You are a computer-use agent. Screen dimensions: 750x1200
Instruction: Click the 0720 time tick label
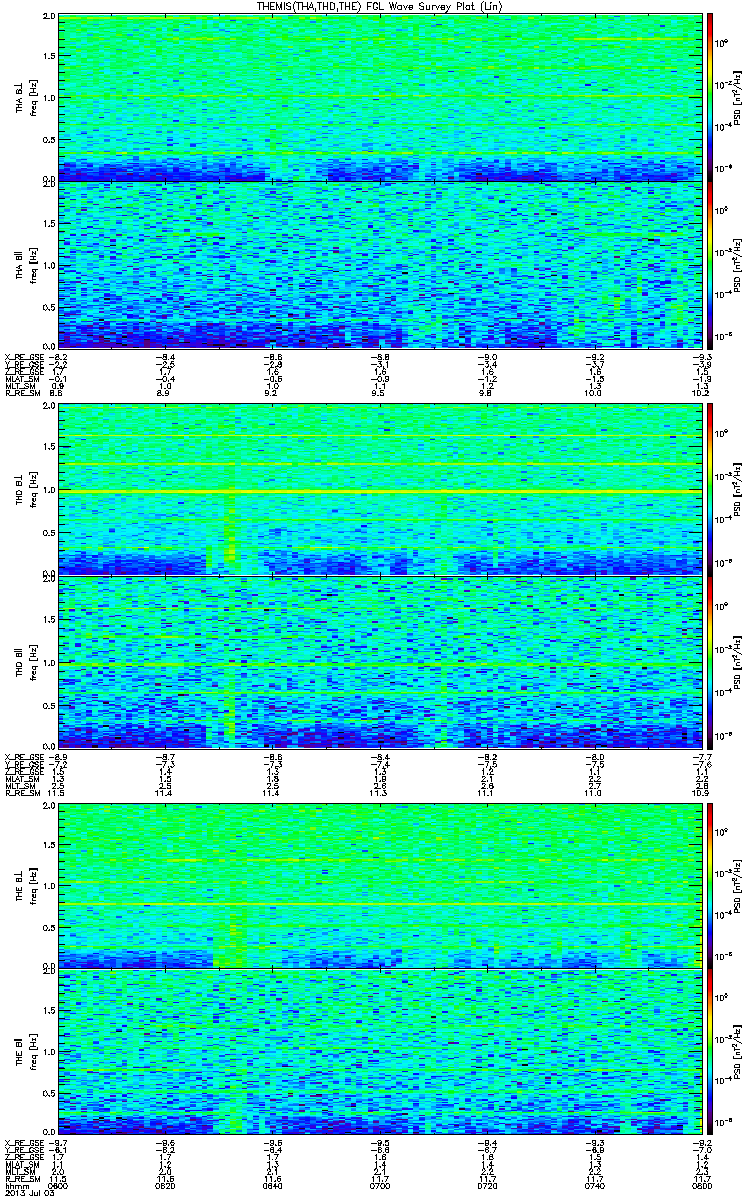488,1187
